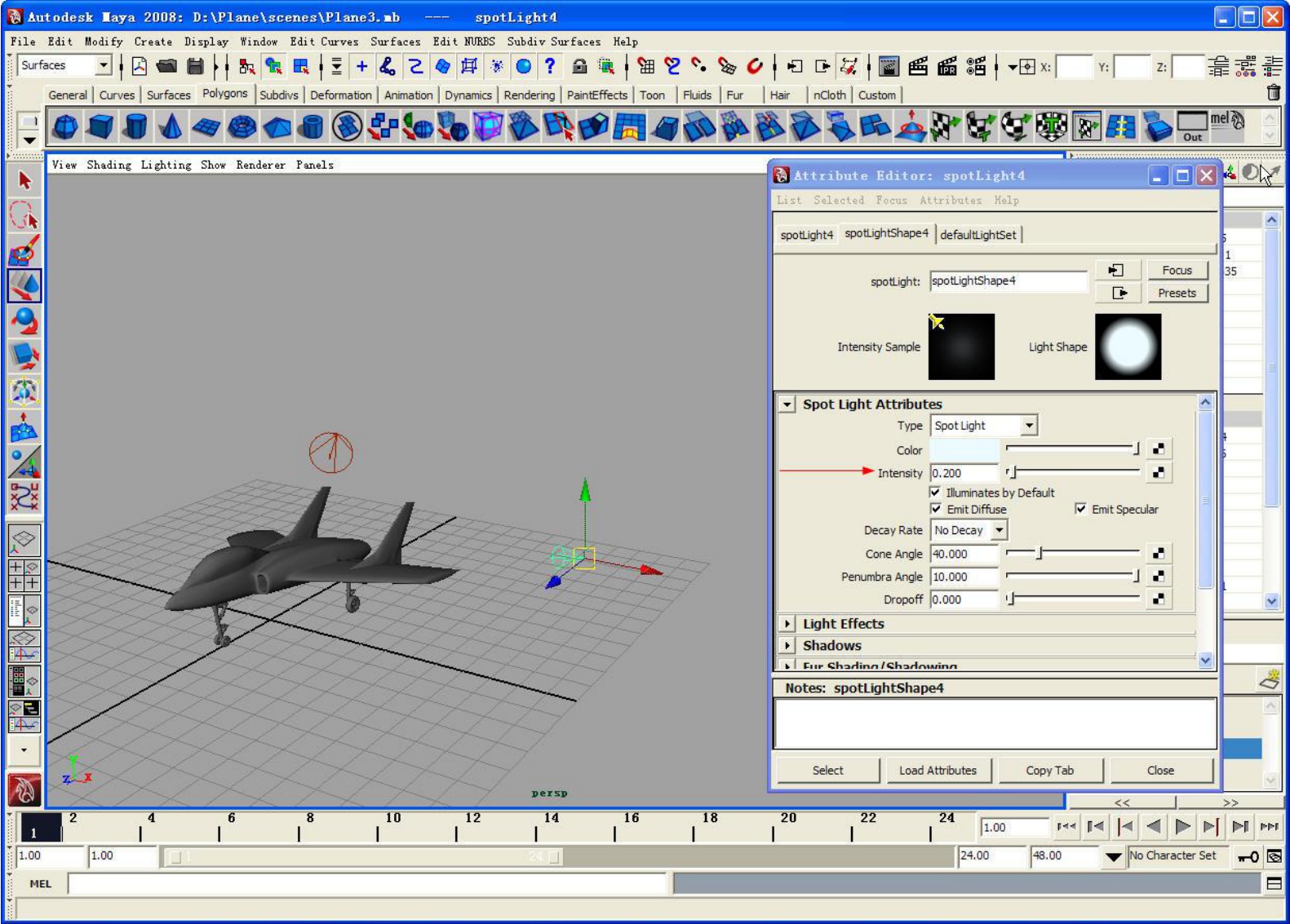Open the light Type dropdown
Screen dimensions: 1290x924
click(1029, 426)
